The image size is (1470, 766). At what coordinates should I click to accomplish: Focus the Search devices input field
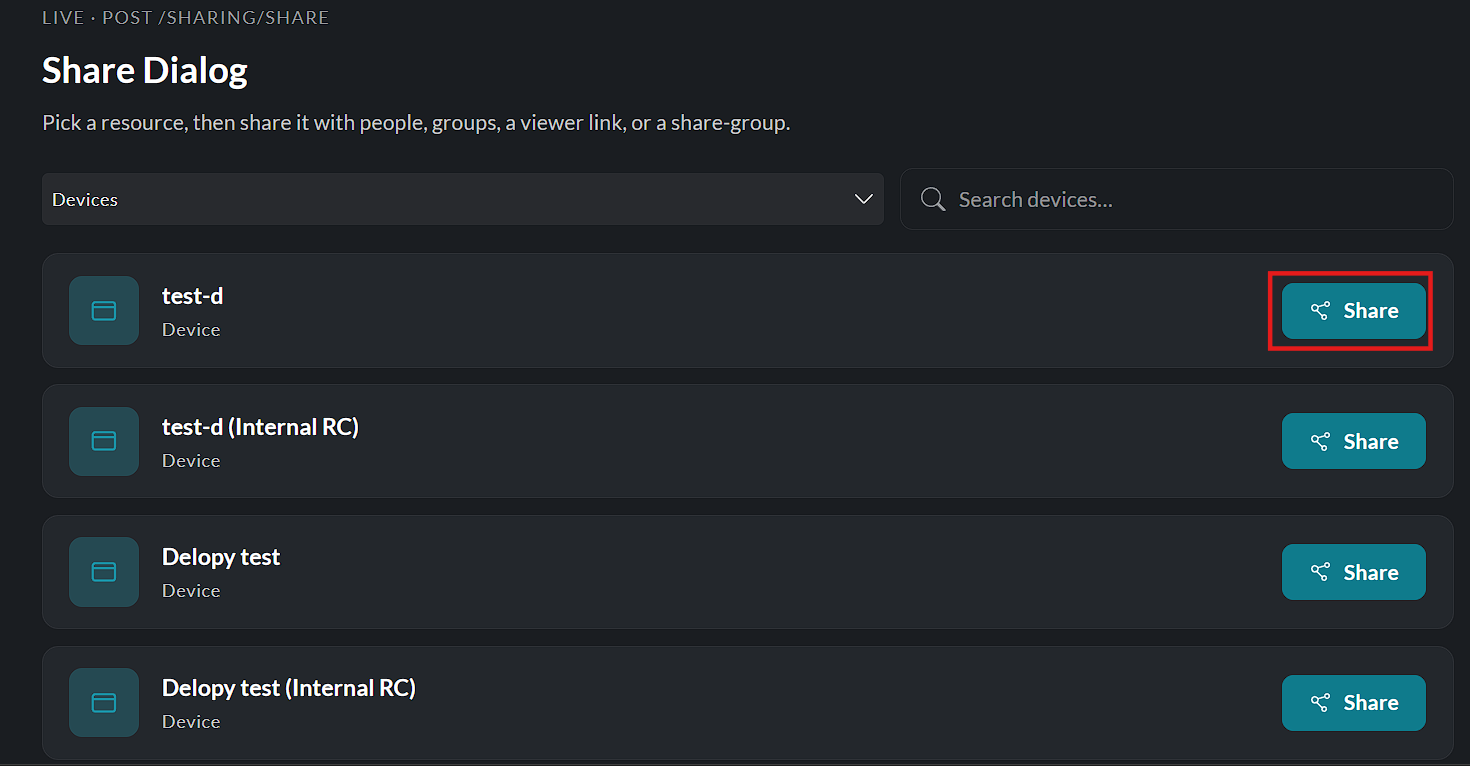coord(1177,199)
